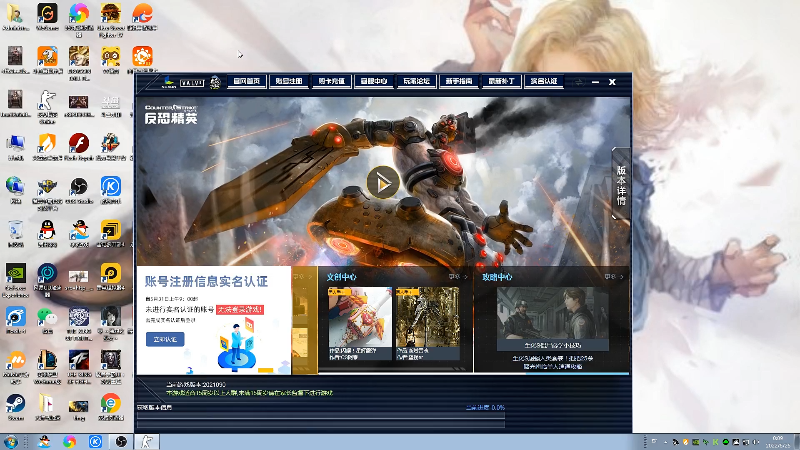The height and width of the screenshot is (450, 800).
Task: Open the black and orange G desktop shortcut
Action: (47, 17)
